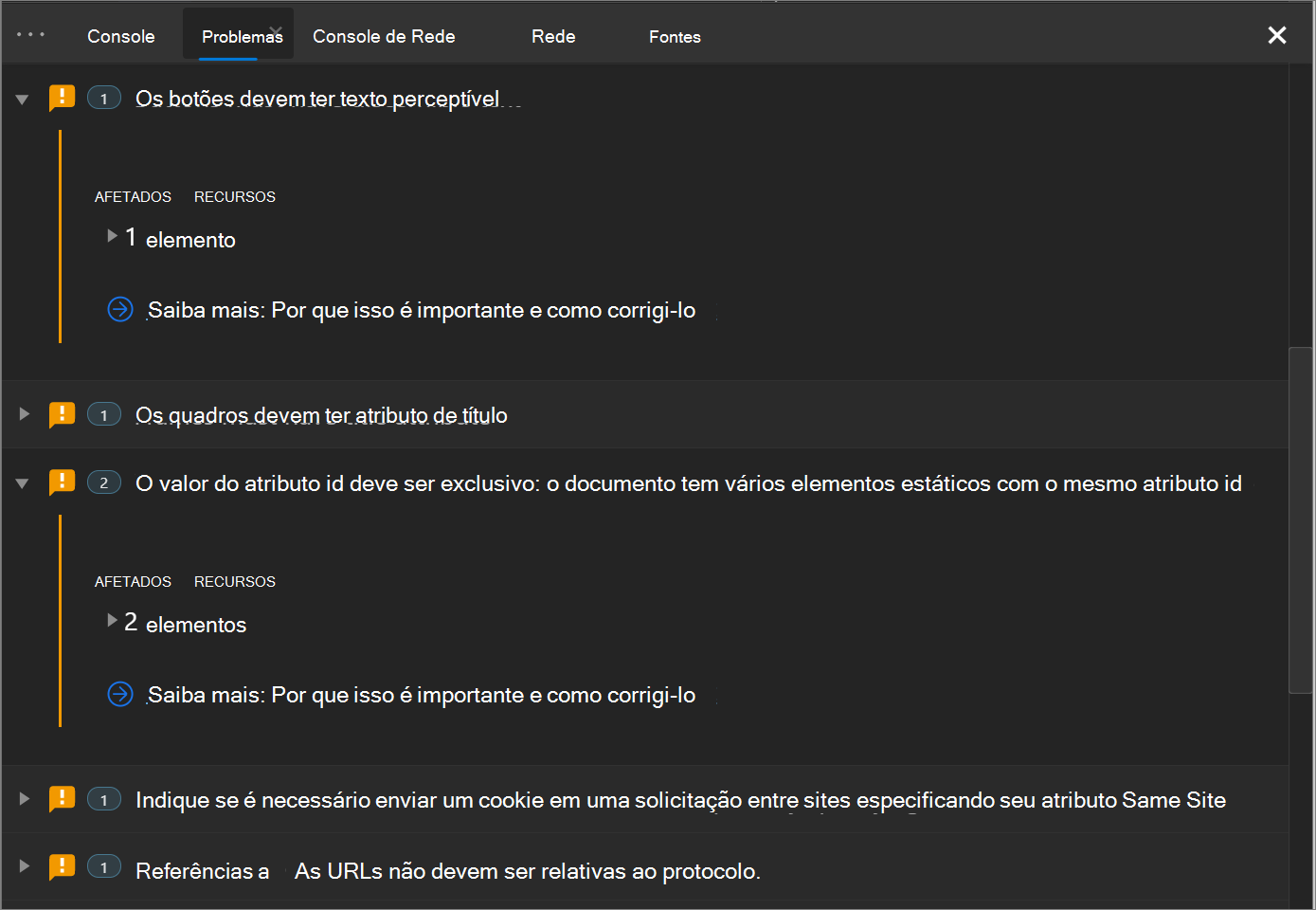This screenshot has width=1316, height=910.
Task: Click warning icon of the Referências URLs issue
Action: click(x=62, y=866)
